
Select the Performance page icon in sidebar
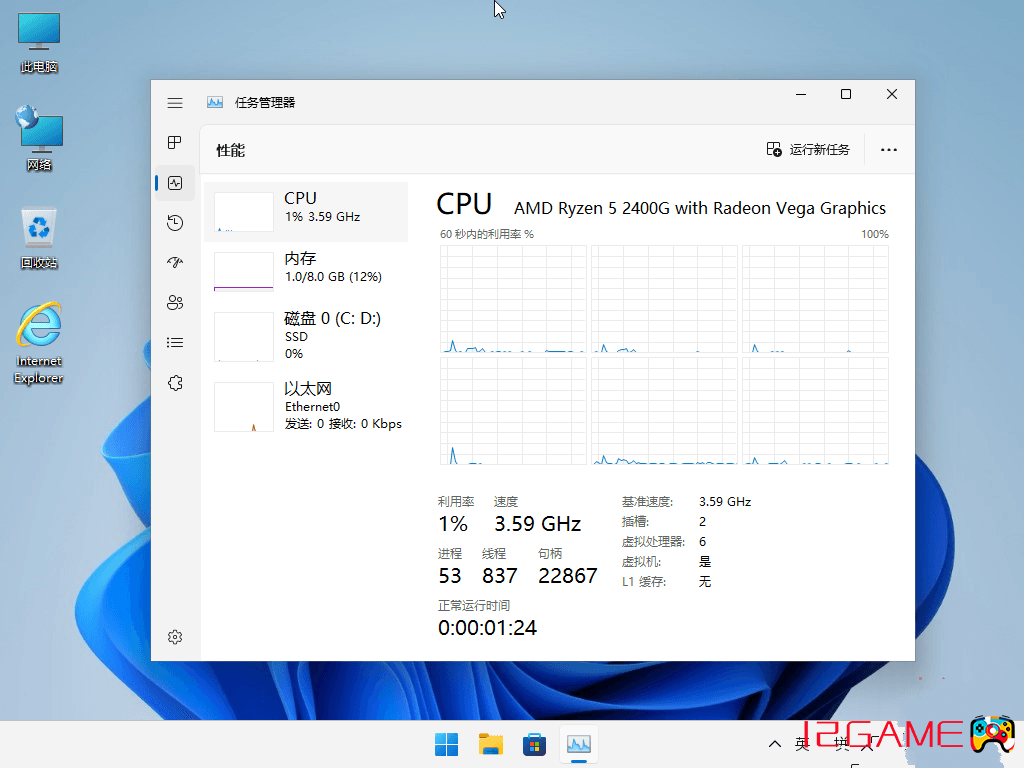(x=174, y=183)
